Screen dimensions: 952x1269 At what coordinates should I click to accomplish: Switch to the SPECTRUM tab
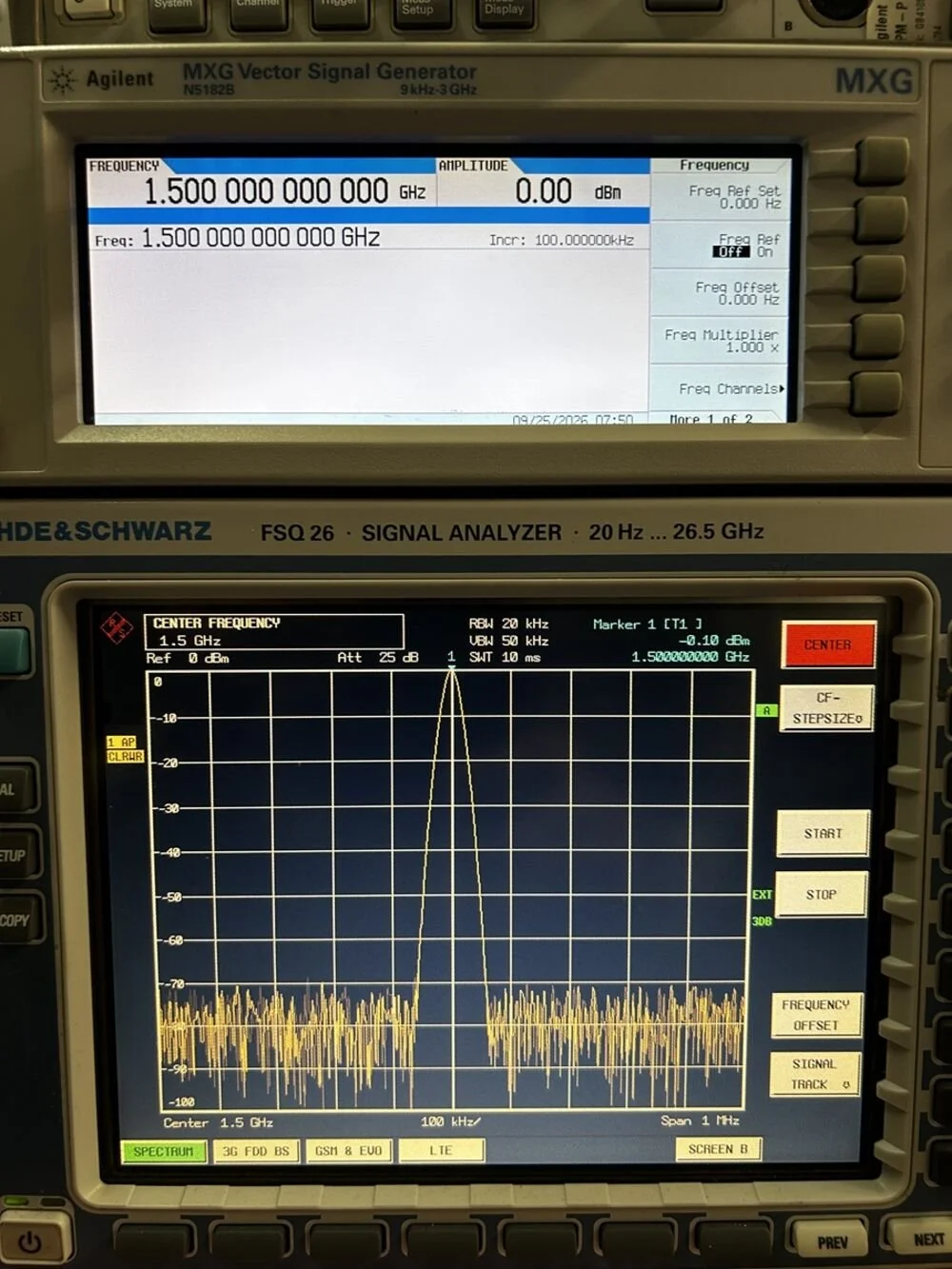click(163, 1152)
